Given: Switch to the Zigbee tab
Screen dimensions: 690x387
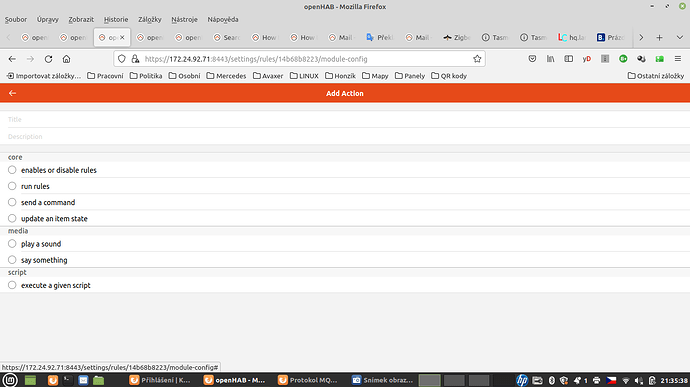Looking at the screenshot, I should (457, 38).
